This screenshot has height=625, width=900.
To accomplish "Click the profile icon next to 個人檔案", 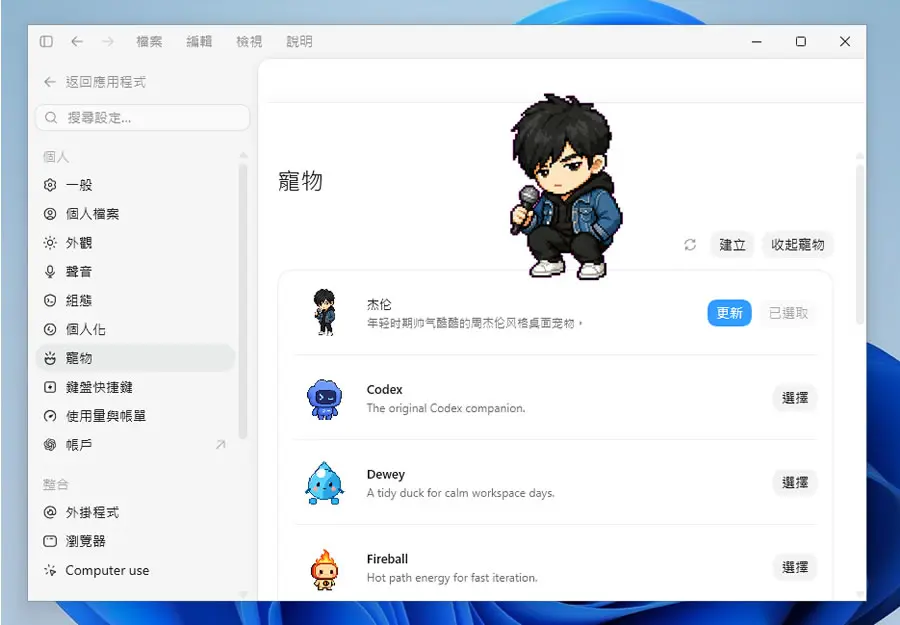I will click(50, 214).
